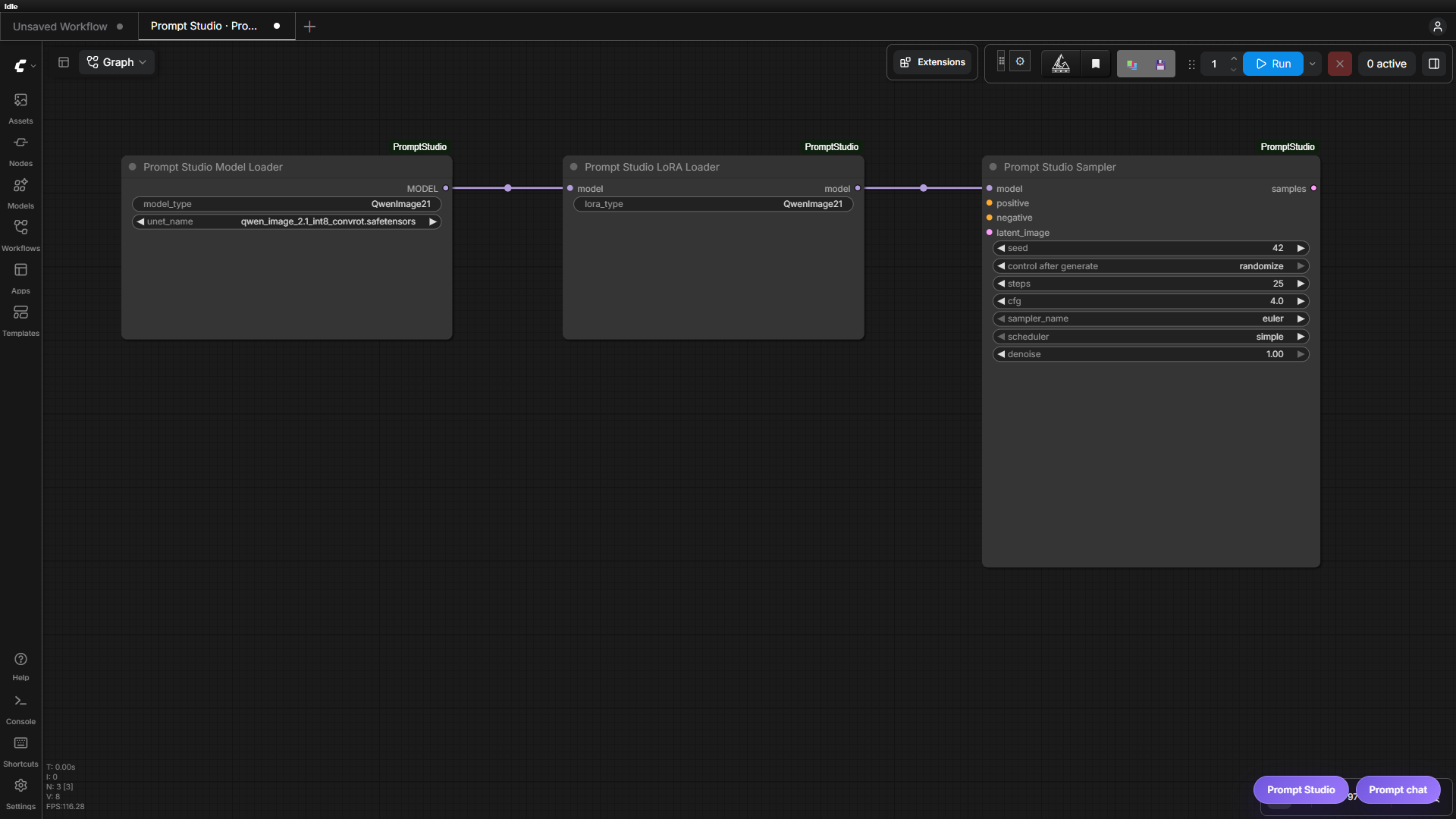Open the Workflows sidebar panel
Image resolution: width=1456 pixels, height=819 pixels.
(x=20, y=236)
